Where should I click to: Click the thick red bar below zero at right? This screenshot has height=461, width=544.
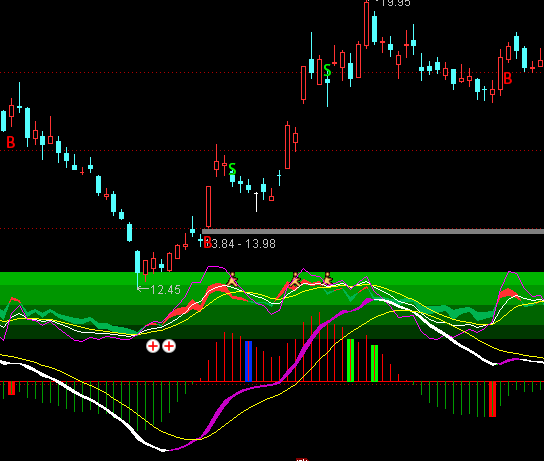pos(492,399)
